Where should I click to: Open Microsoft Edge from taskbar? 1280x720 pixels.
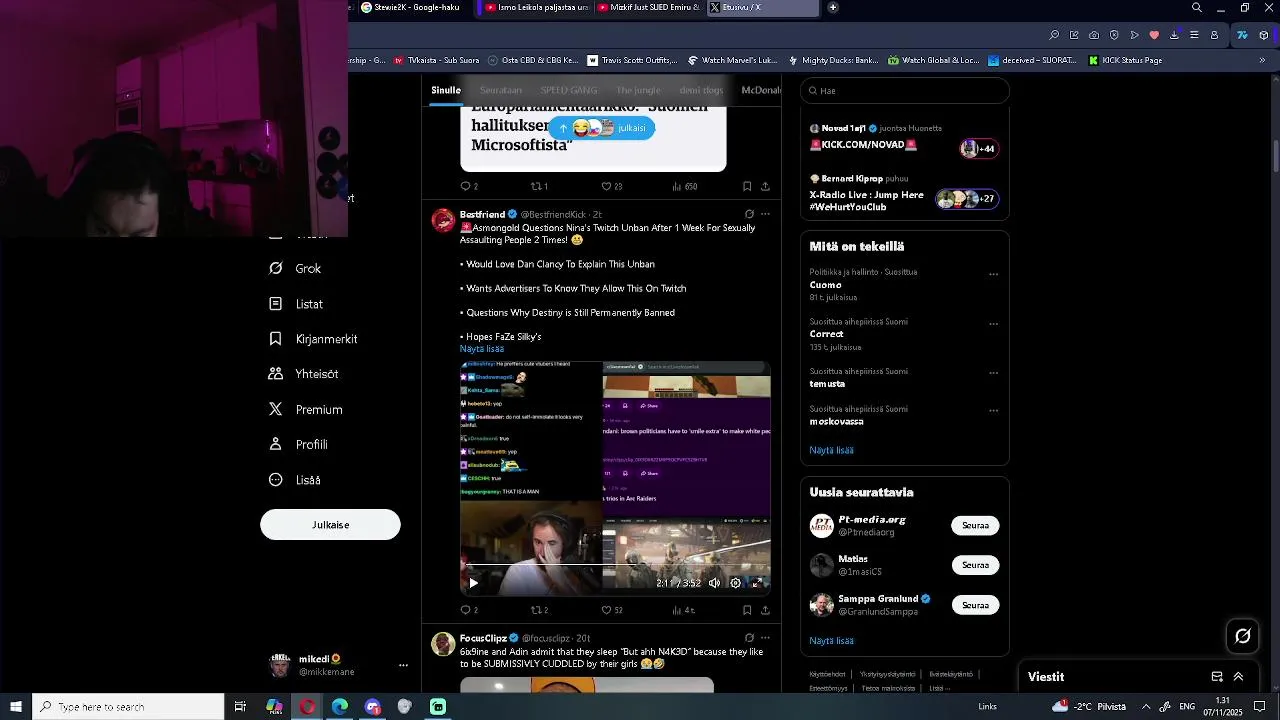click(340, 707)
